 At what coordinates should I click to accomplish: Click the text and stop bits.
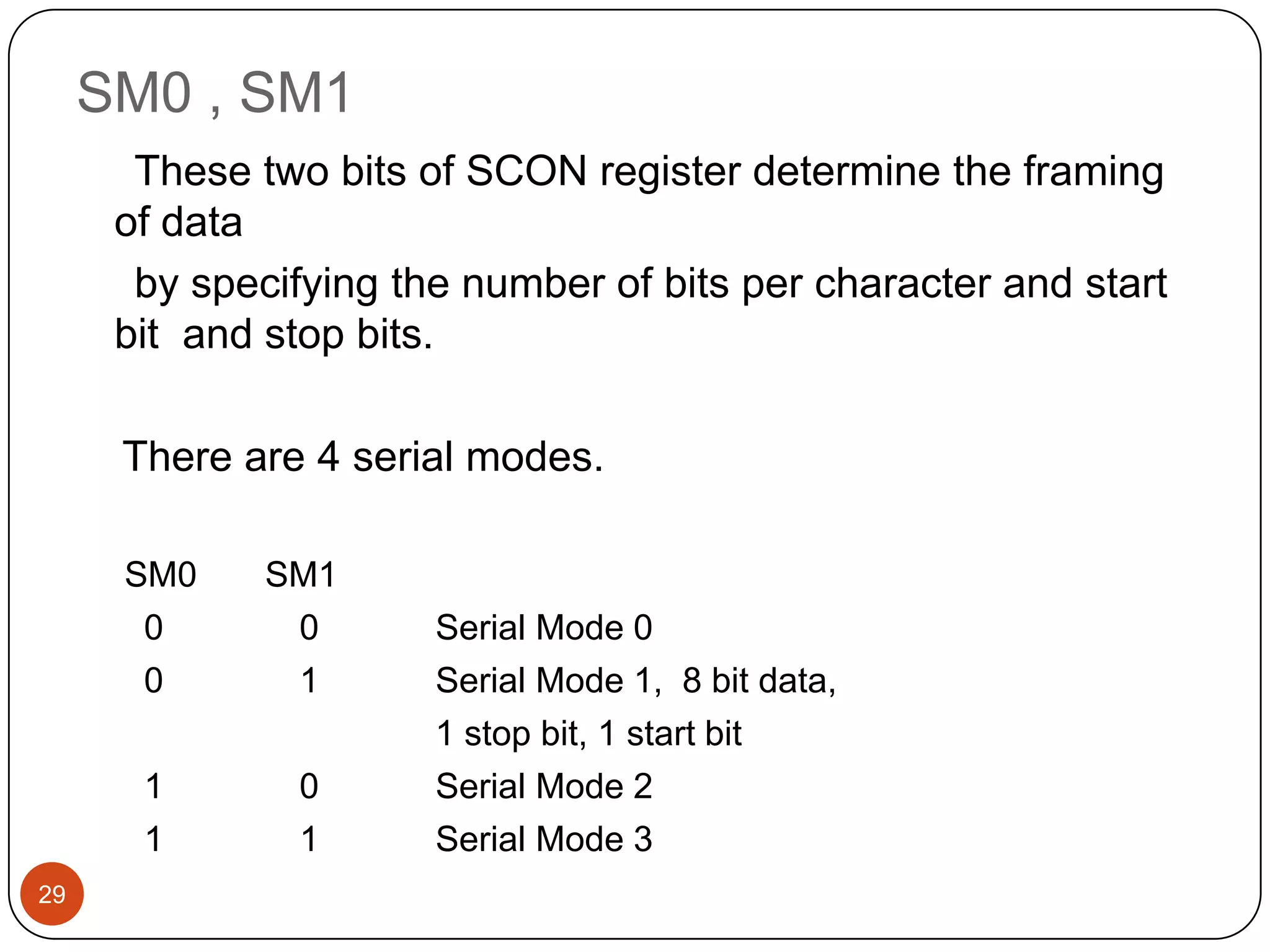[x=307, y=335]
